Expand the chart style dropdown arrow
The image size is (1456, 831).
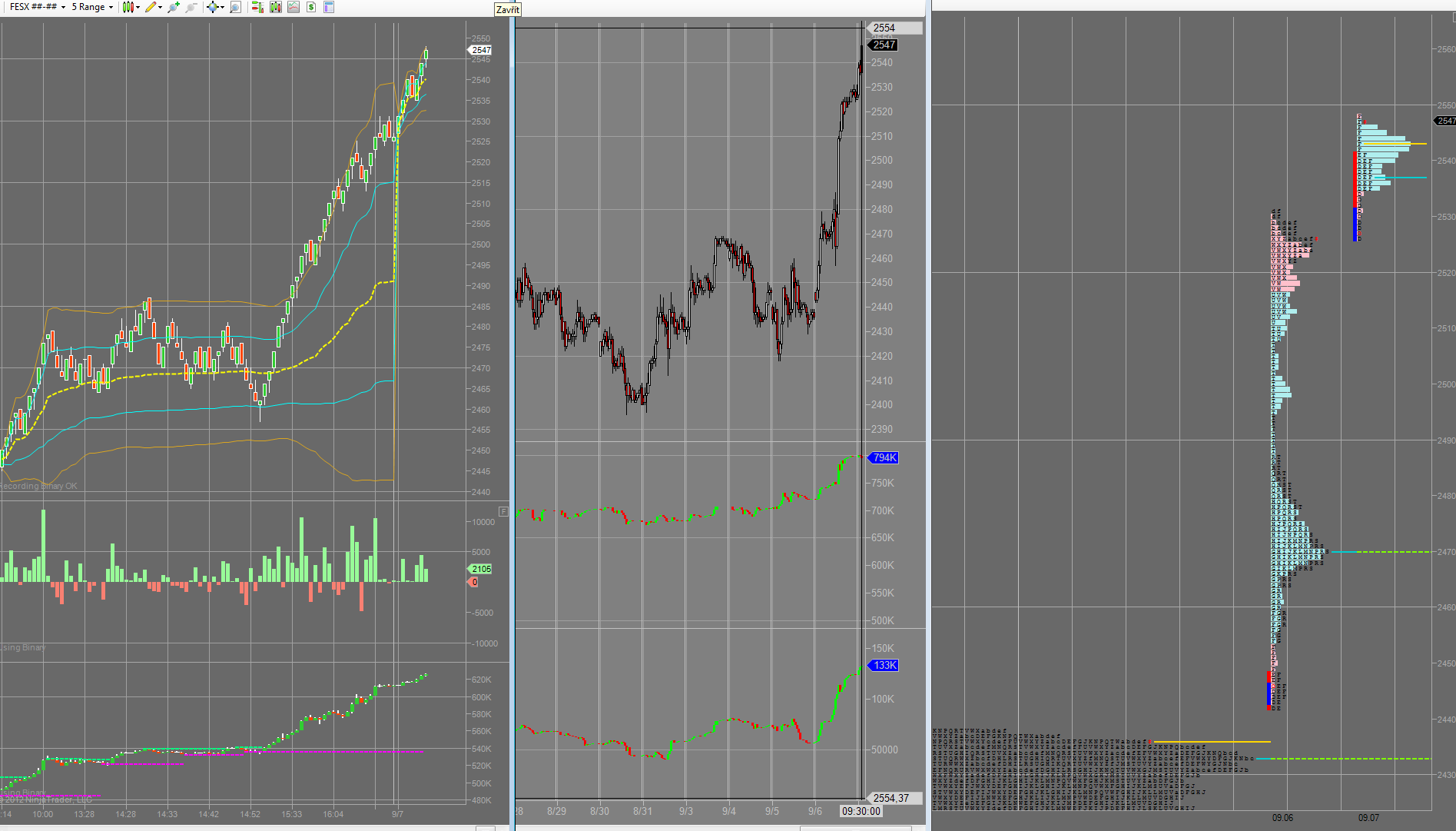pos(138,7)
